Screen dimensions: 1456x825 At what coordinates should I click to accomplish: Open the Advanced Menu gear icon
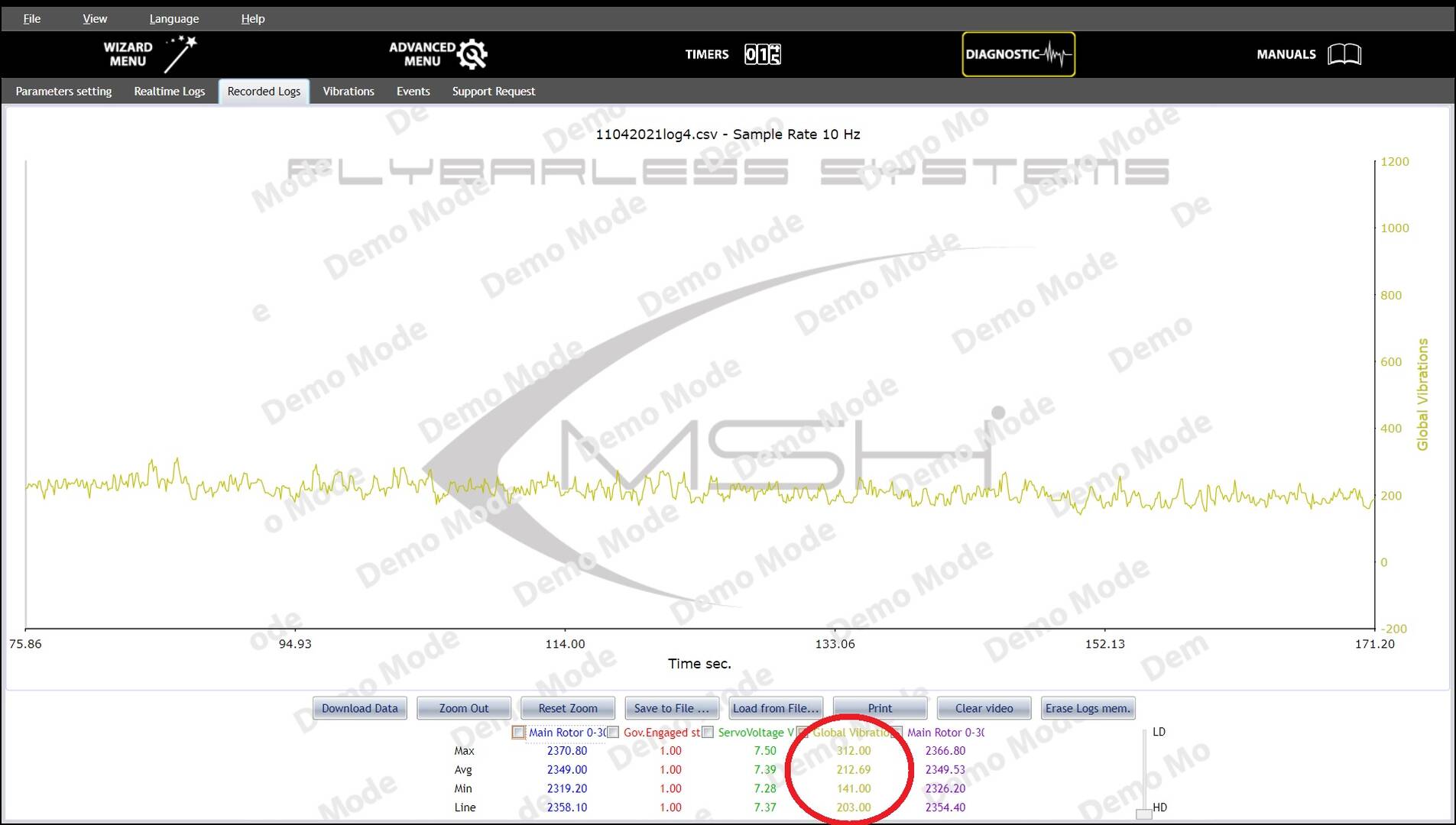(472, 54)
